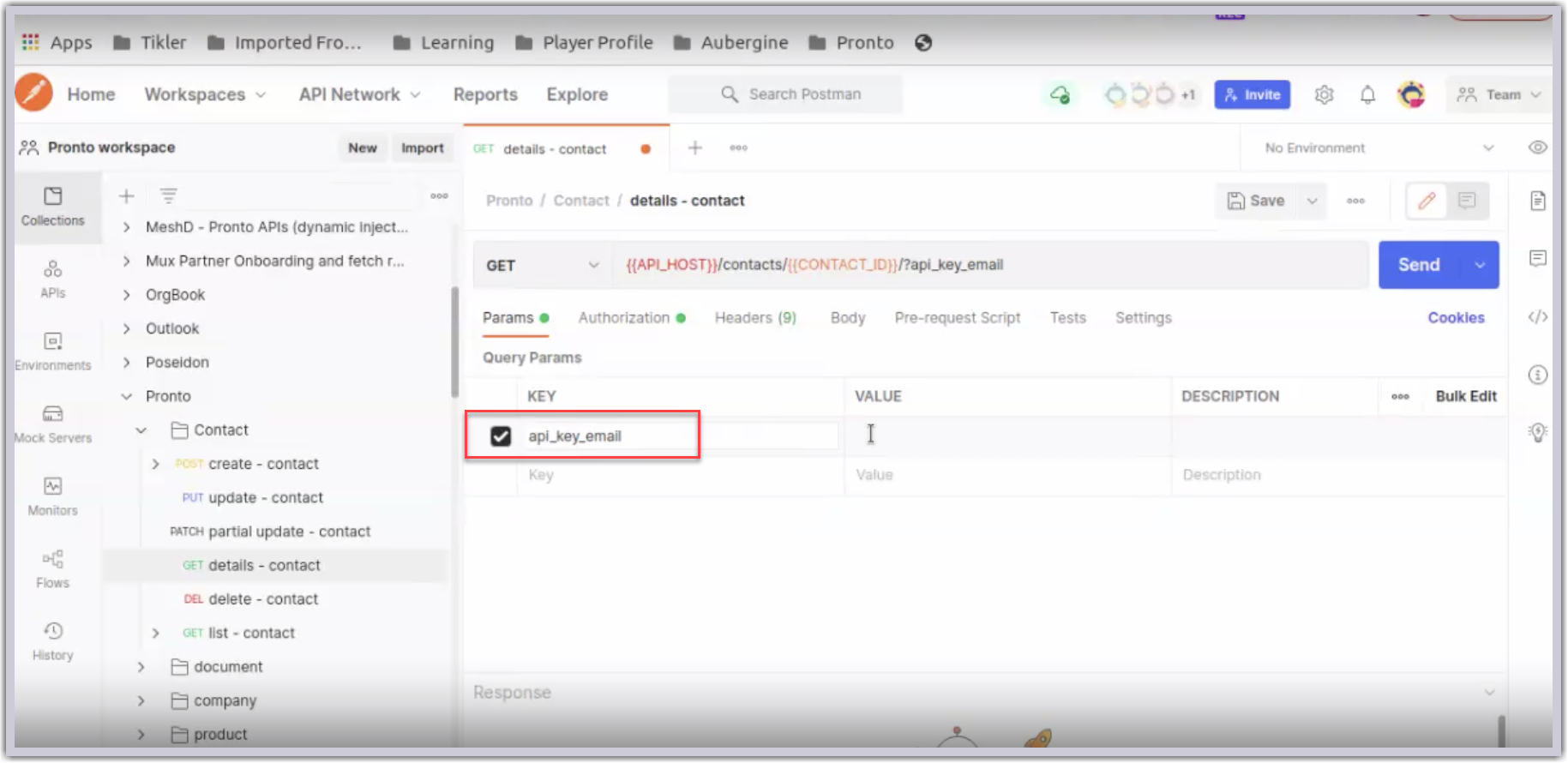Image resolution: width=1568 pixels, height=763 pixels.
Task: Click the request URL field
Action: pos(989,265)
